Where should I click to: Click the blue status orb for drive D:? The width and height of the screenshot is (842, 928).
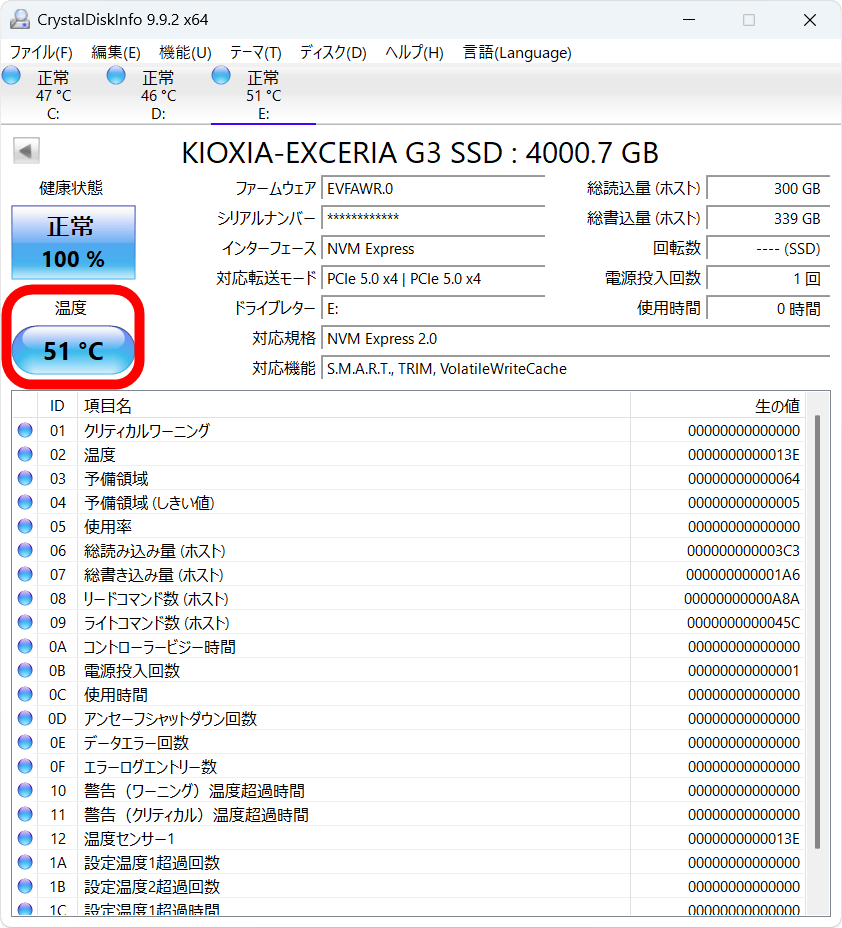[116, 76]
